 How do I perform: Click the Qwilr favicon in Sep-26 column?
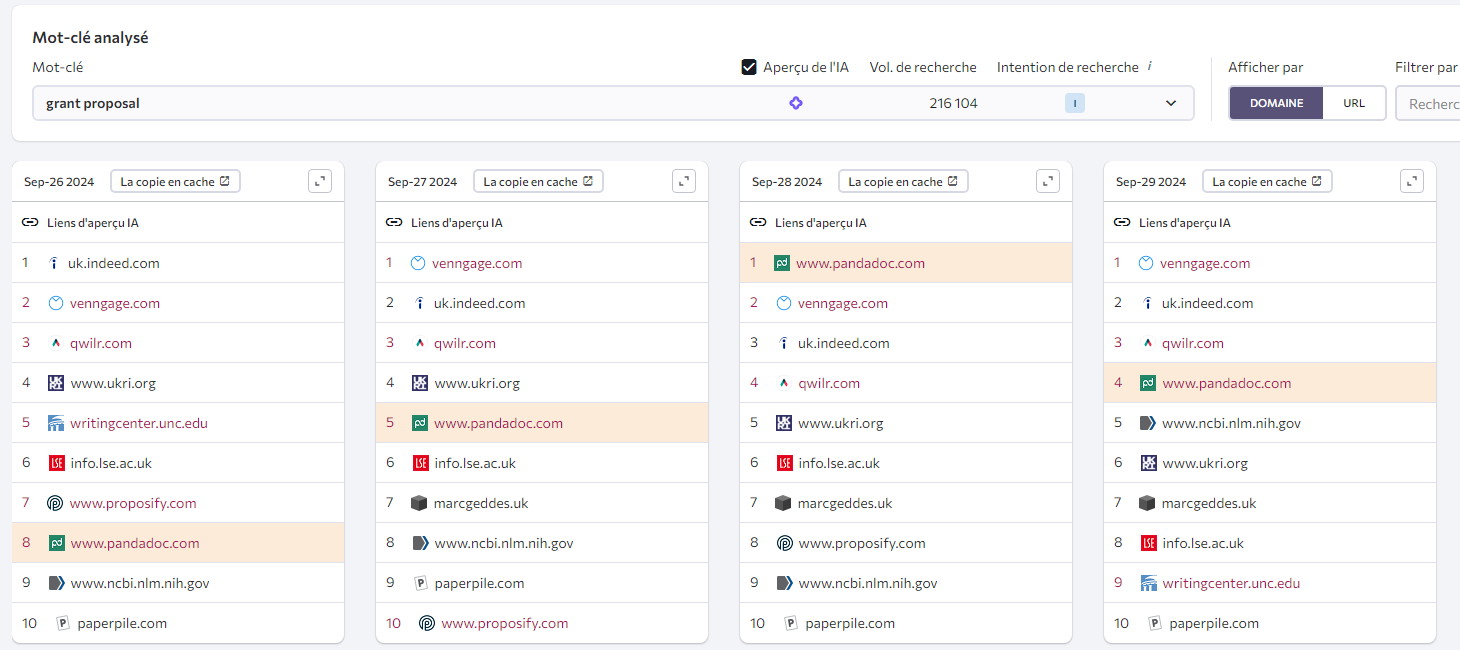point(56,343)
